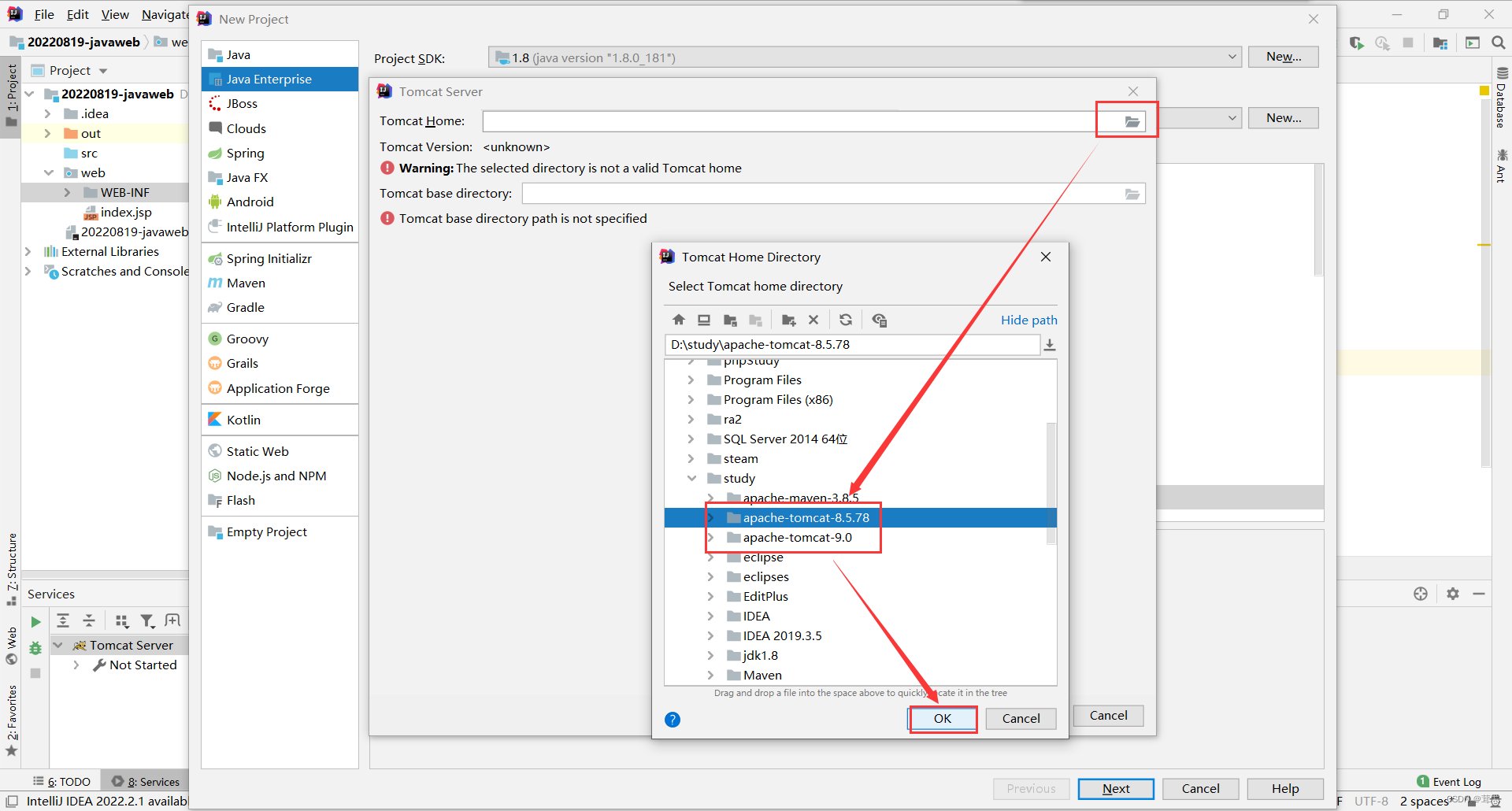Open 2: Favorites side tab
Image resolution: width=1512 pixels, height=811 pixels.
pyautogui.click(x=12, y=720)
